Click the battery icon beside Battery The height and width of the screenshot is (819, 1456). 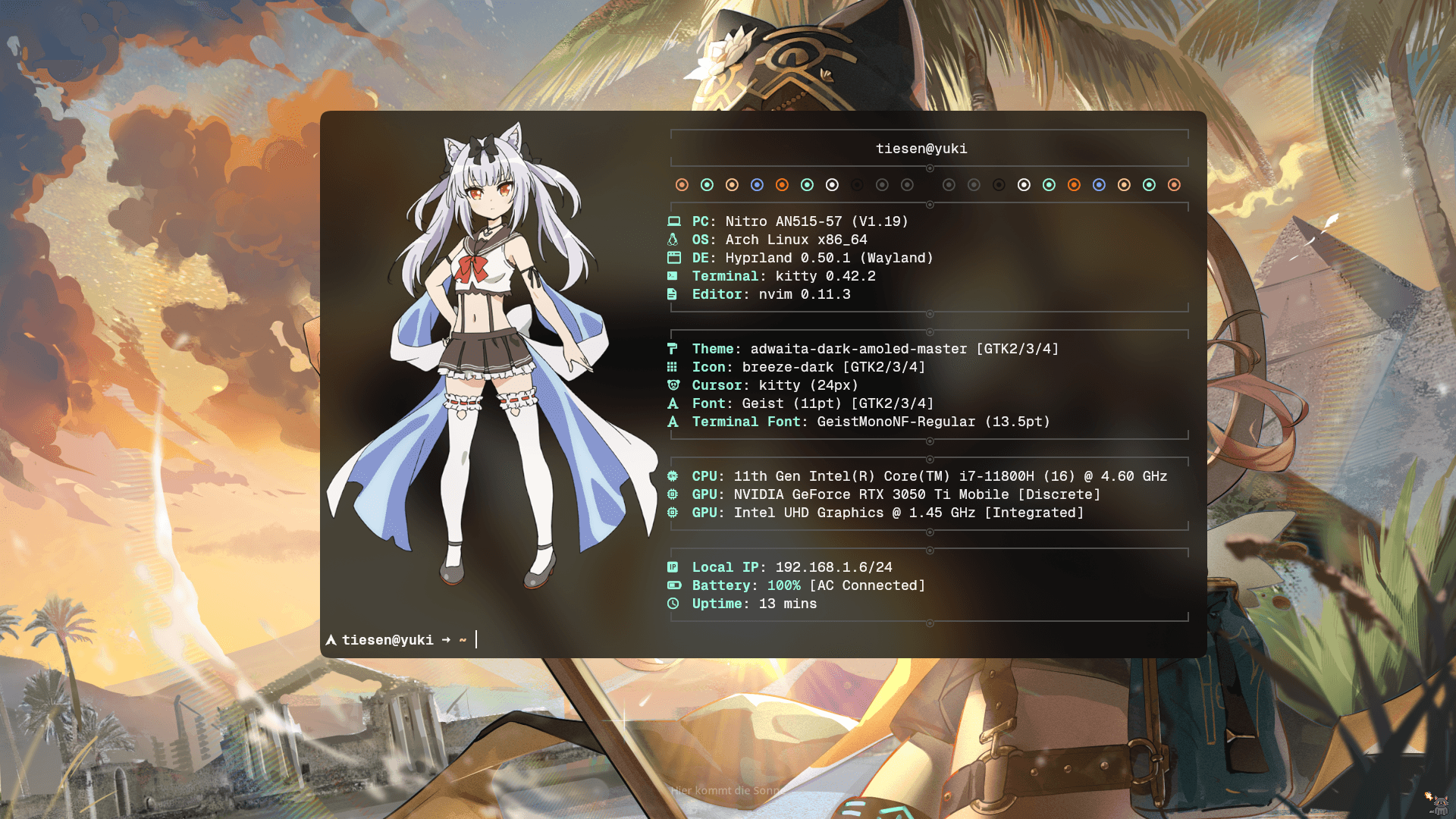(674, 585)
